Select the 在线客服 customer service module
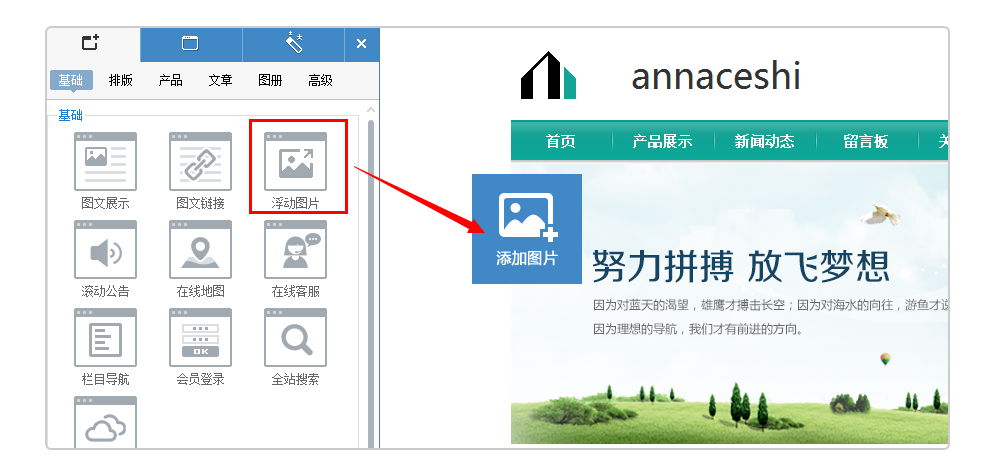The height and width of the screenshot is (469, 990). pyautogui.click(x=295, y=250)
